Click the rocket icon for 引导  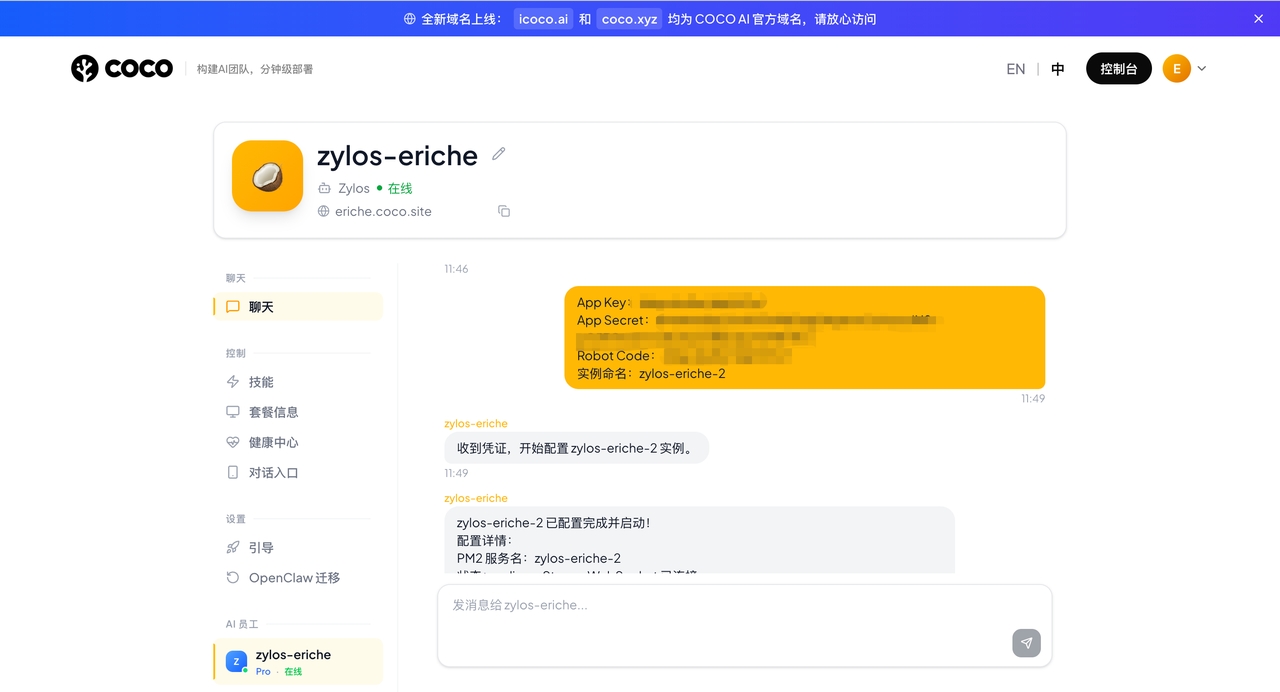(233, 548)
